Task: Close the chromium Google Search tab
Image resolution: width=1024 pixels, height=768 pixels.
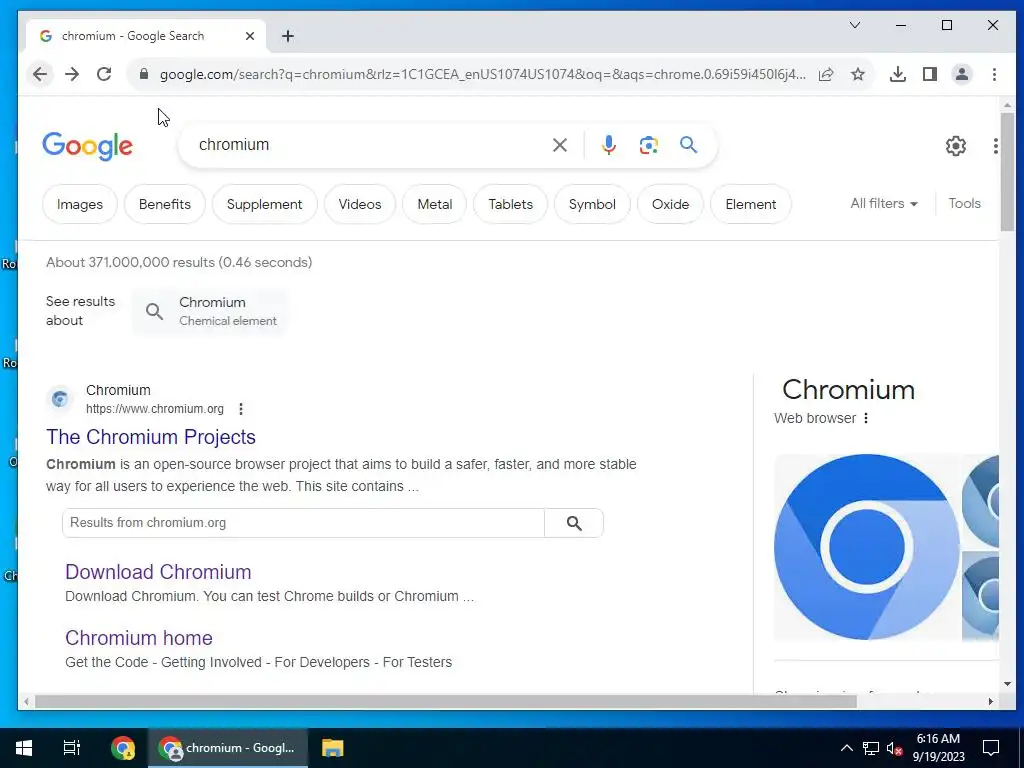Action: [249, 36]
